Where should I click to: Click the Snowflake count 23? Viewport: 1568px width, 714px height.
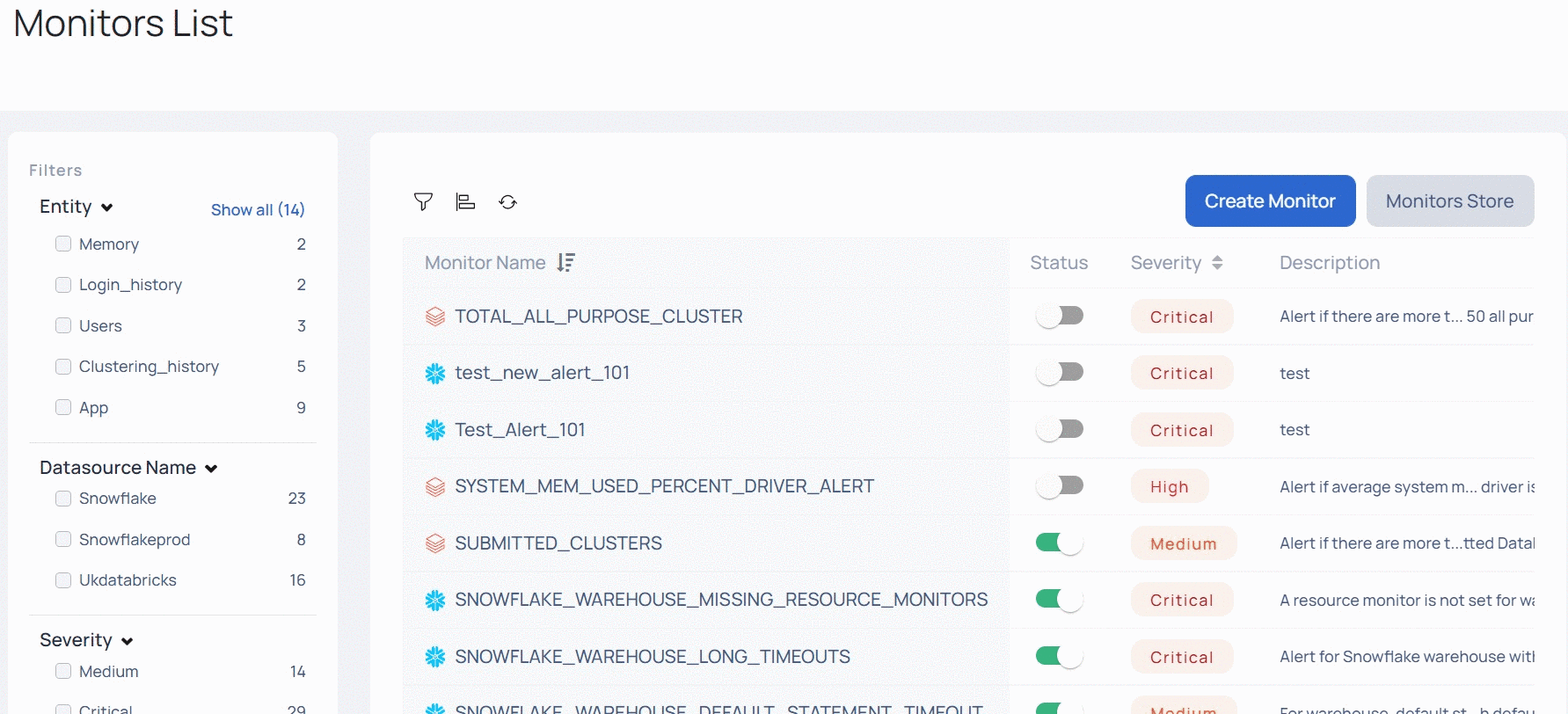click(x=297, y=499)
